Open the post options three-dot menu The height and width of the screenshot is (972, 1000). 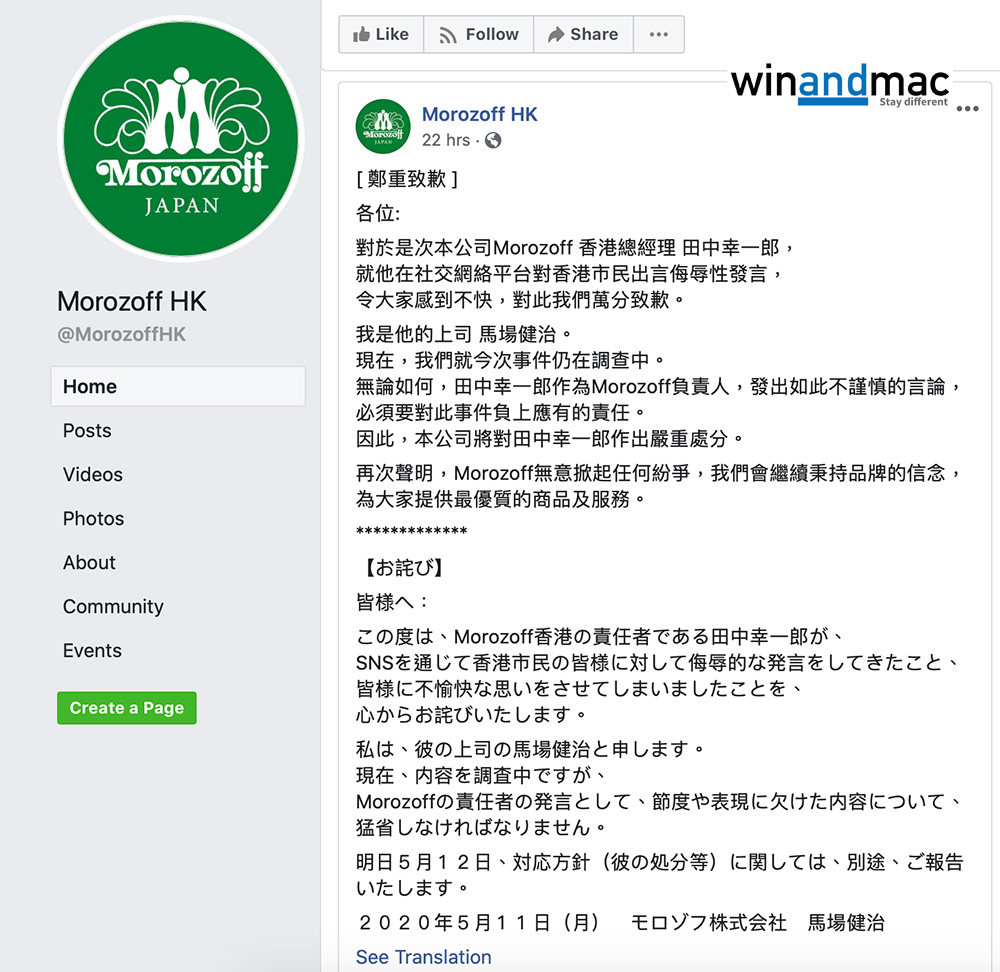tap(967, 108)
